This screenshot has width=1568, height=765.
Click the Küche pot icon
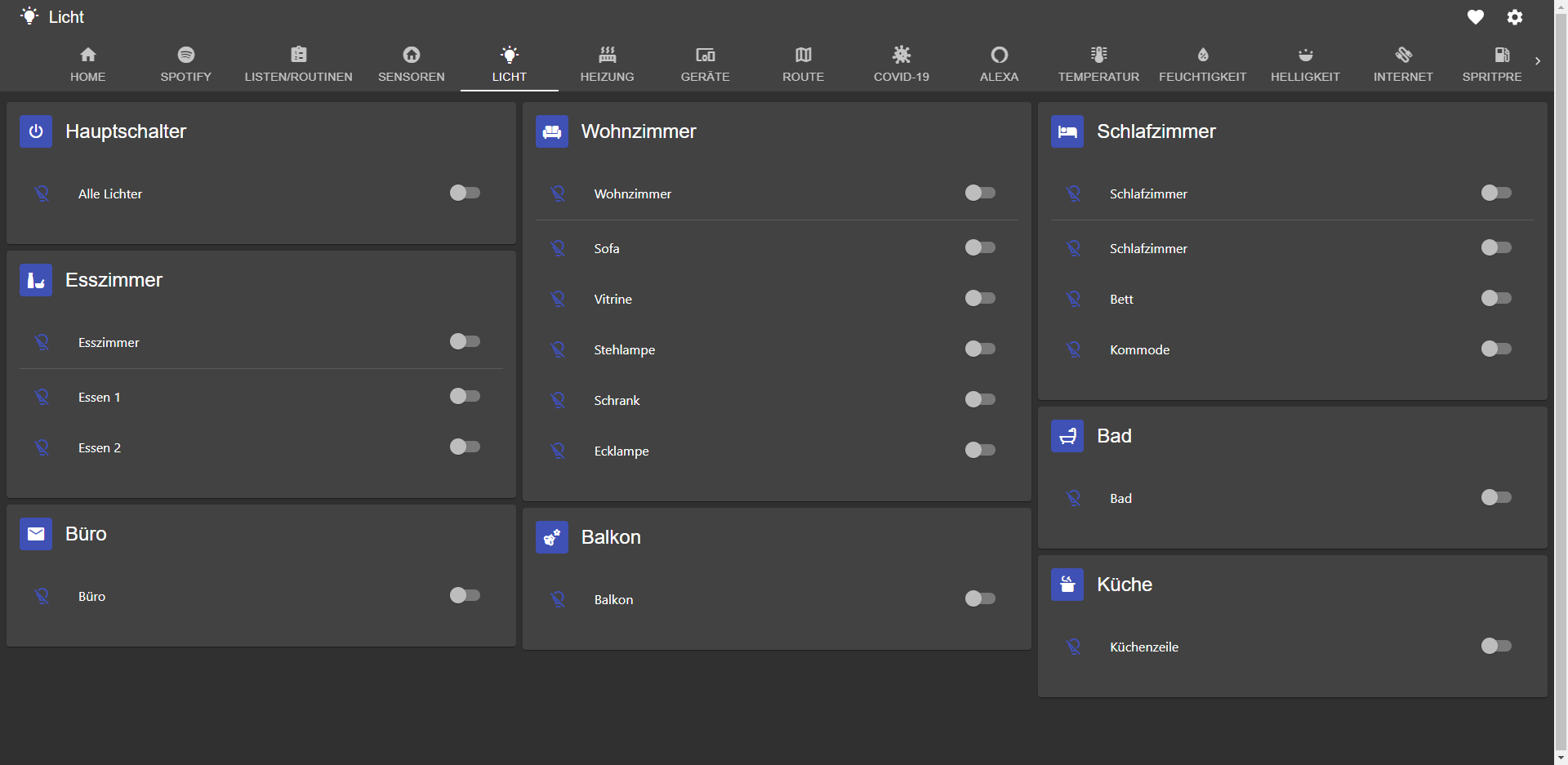tap(1067, 585)
